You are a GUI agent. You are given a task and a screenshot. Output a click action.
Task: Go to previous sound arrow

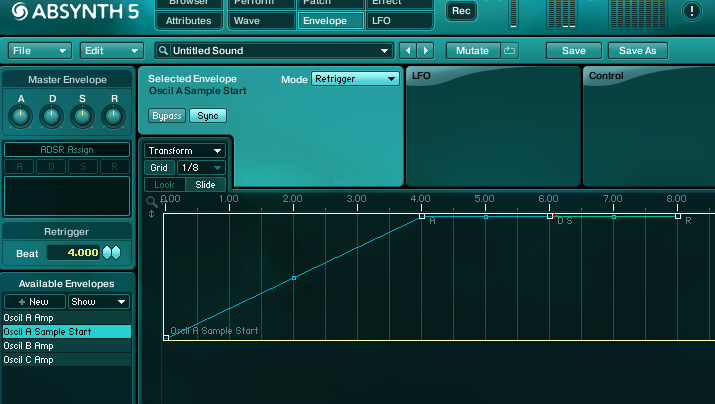pos(408,51)
